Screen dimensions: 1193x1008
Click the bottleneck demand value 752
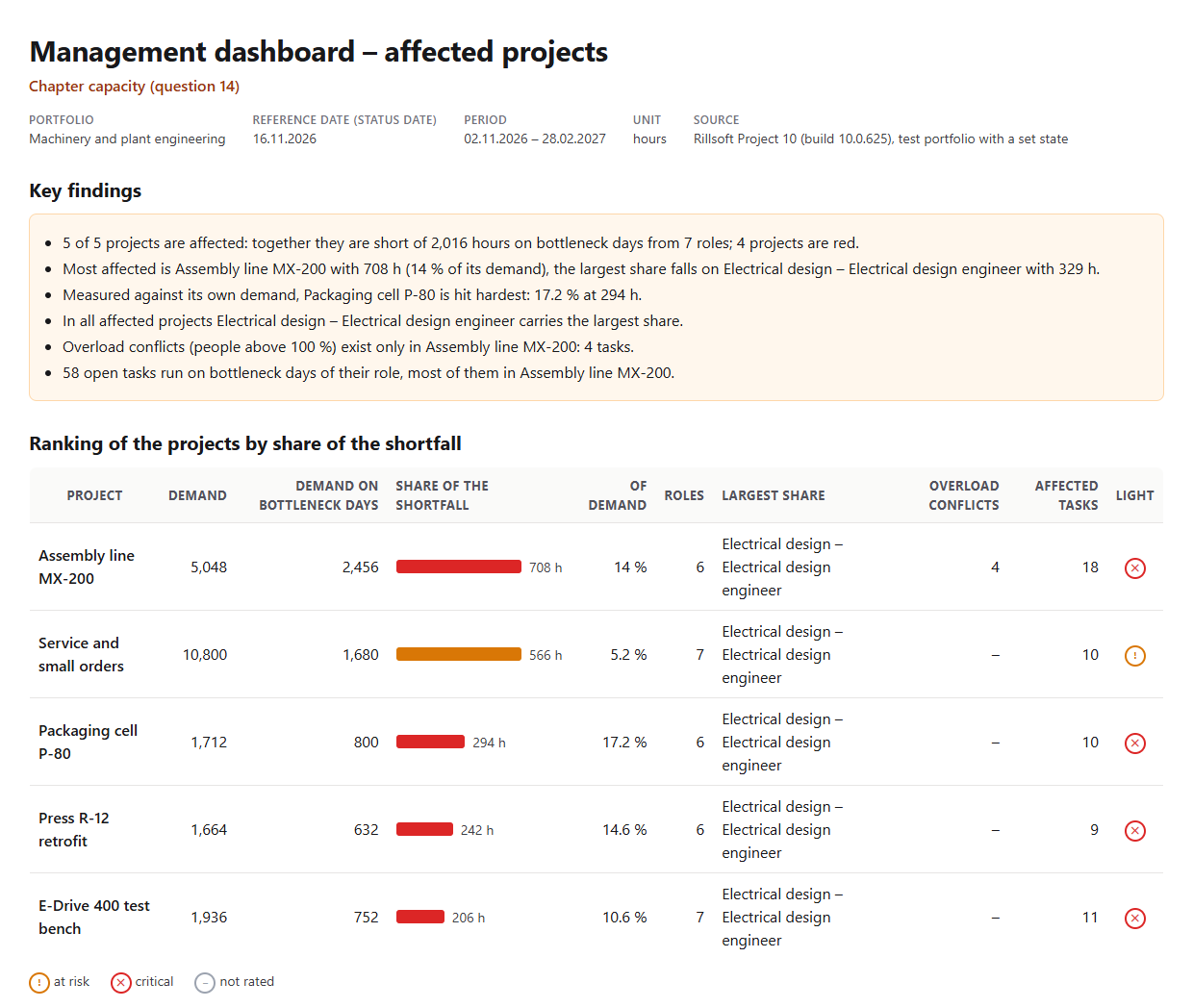[x=366, y=918]
